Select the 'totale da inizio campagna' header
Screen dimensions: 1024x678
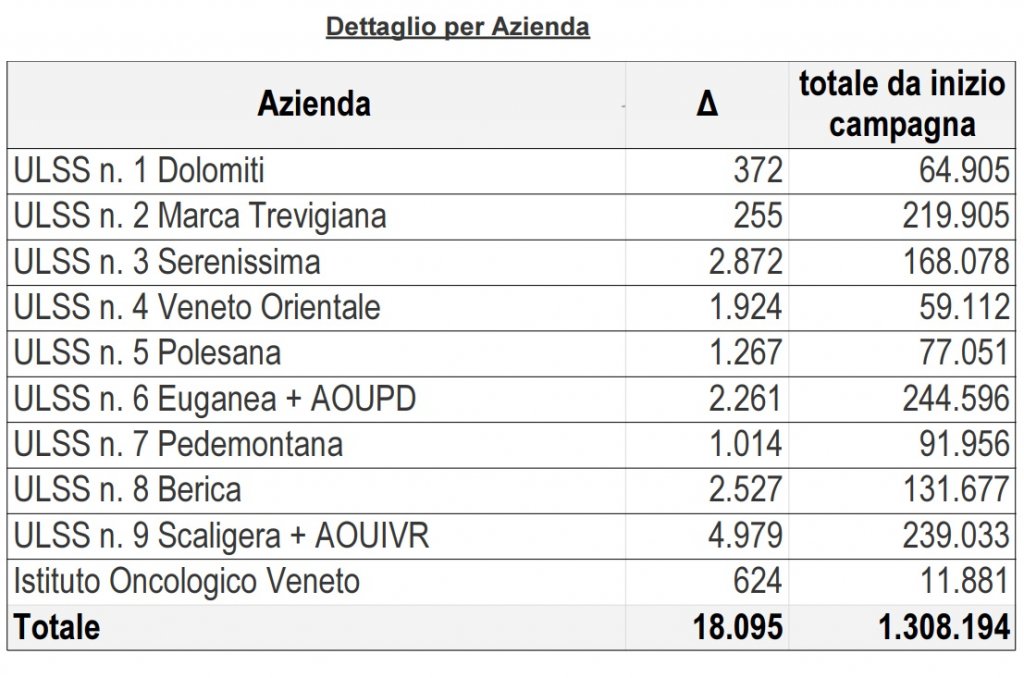[x=902, y=104]
